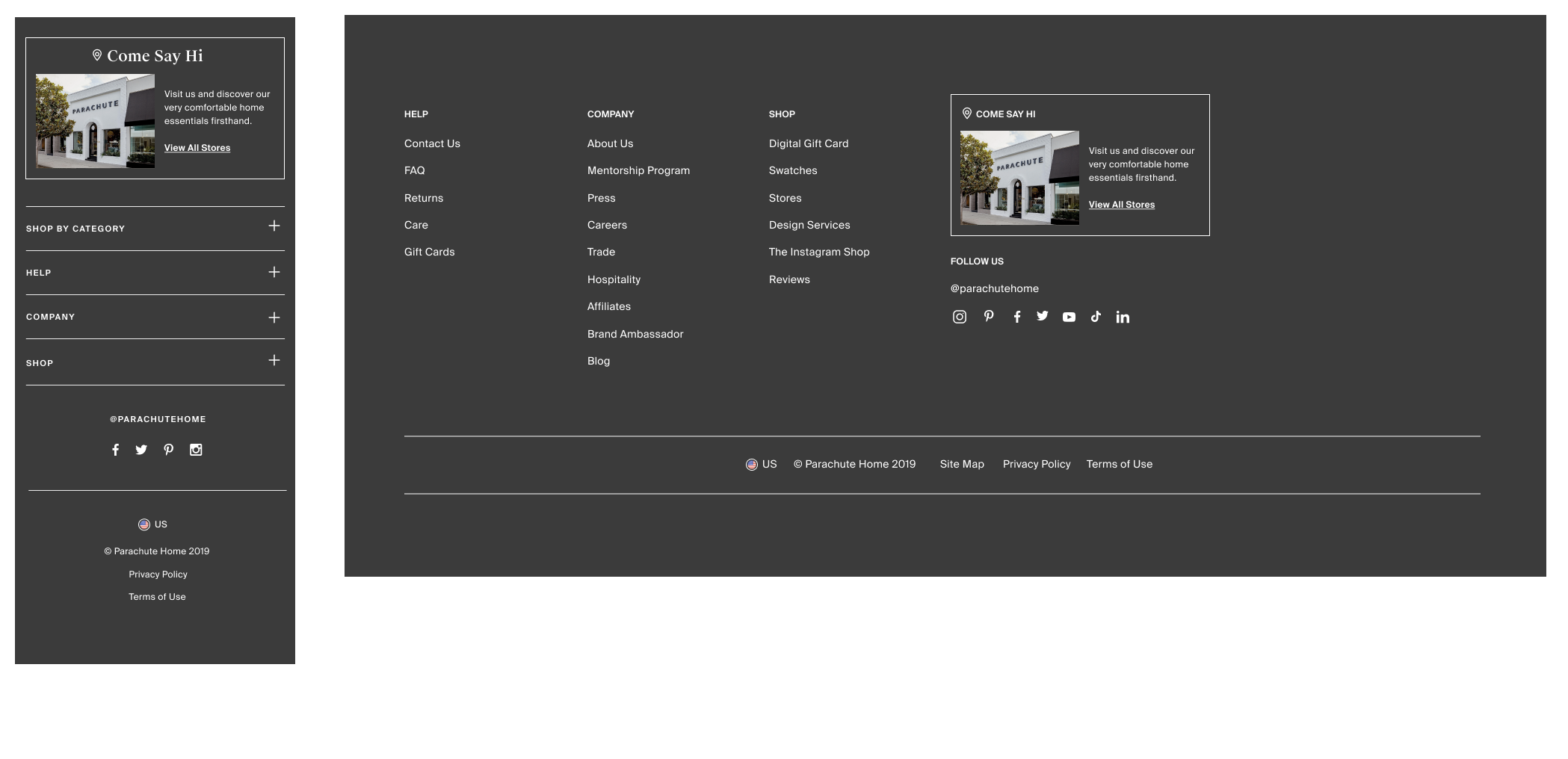Open YouTube icon in desktop footer

click(x=1069, y=317)
